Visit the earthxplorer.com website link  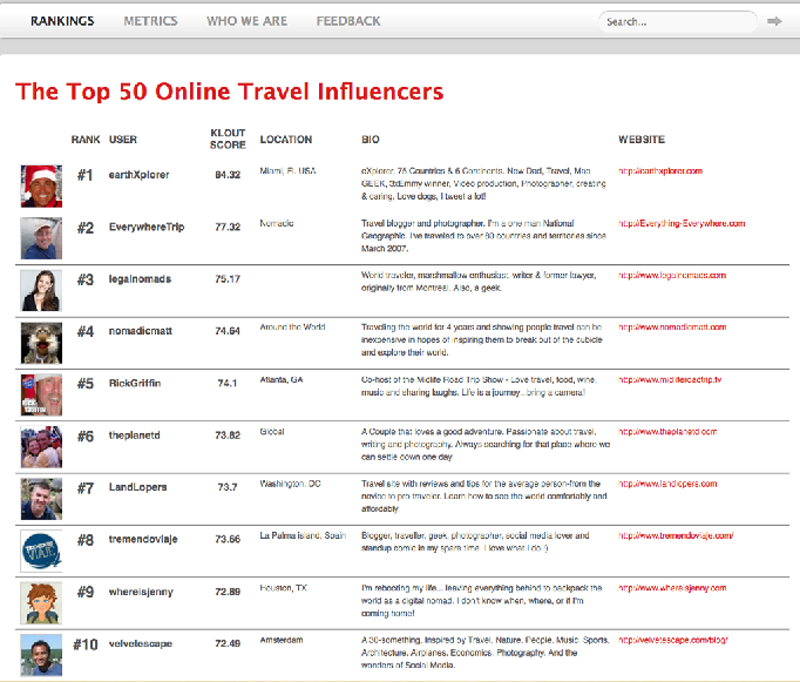click(661, 172)
